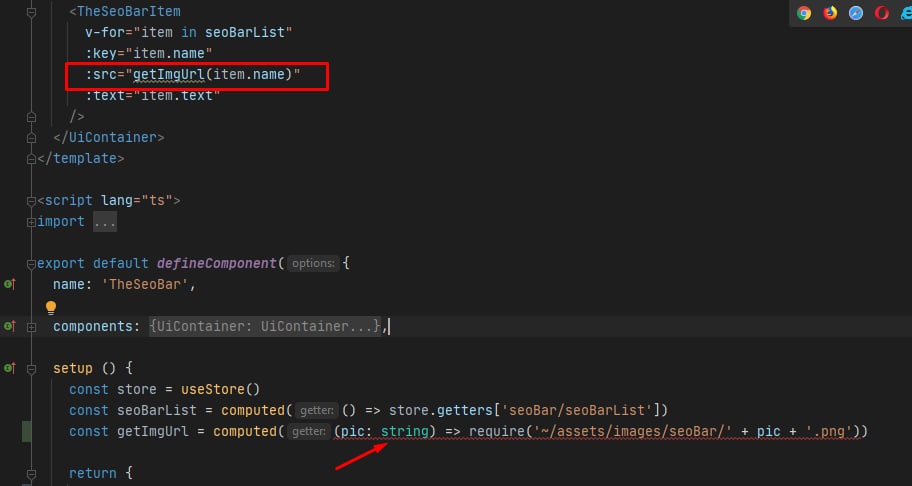Click folded {UiContainer: UiContainer...} placeholder
Image resolution: width=912 pixels, height=486 pixels.
265,326
